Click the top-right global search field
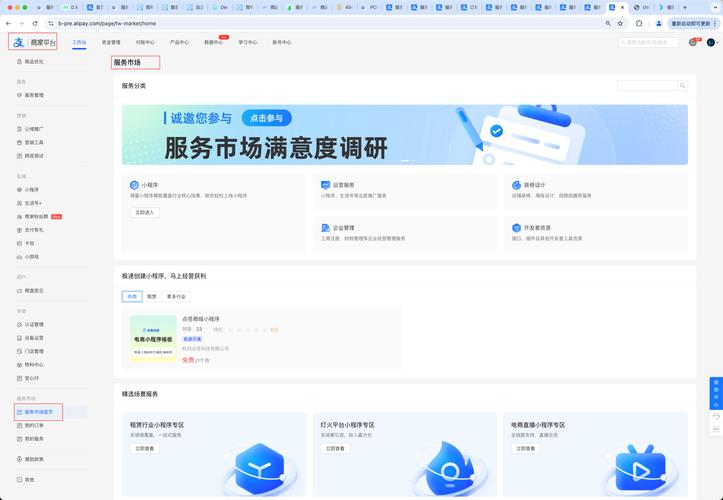This screenshot has height=500, width=723. (x=648, y=42)
